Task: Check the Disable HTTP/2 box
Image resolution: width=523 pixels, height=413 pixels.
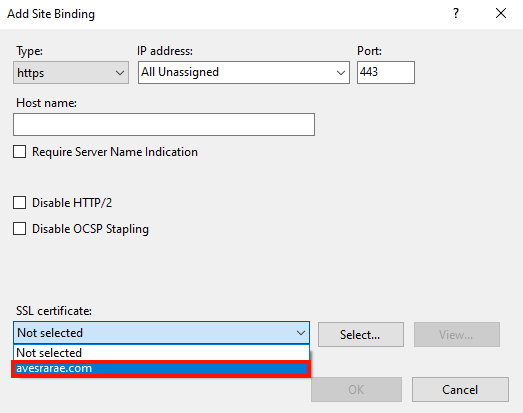Action: click(x=19, y=202)
